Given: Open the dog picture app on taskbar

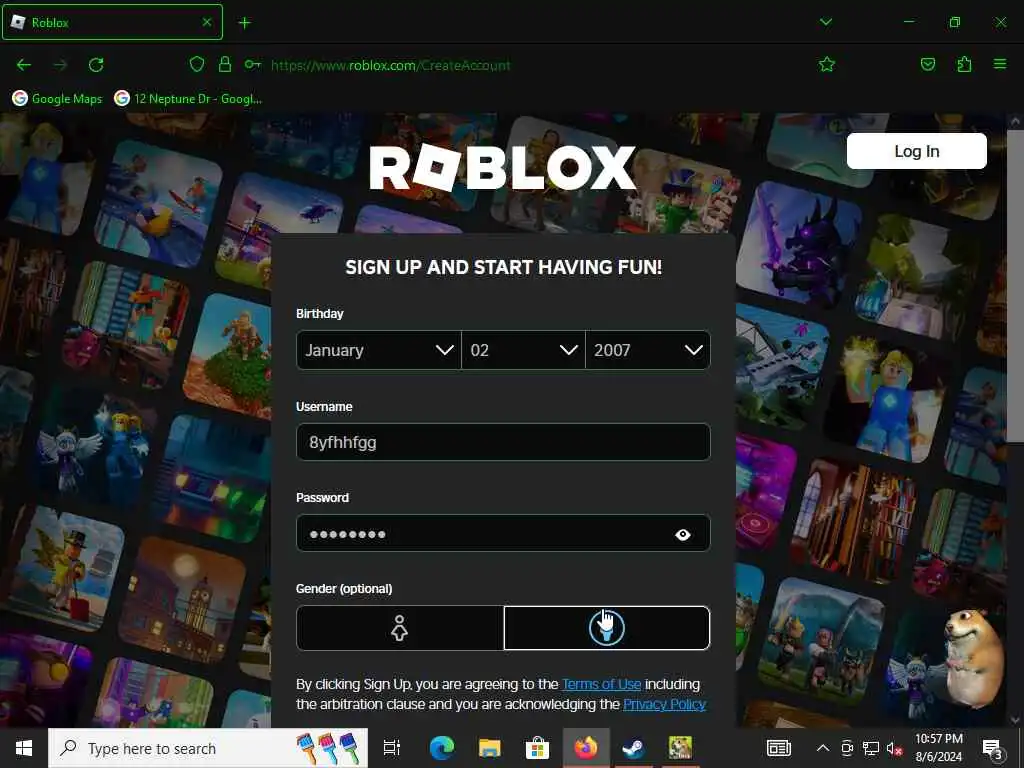Looking at the screenshot, I should (680, 748).
